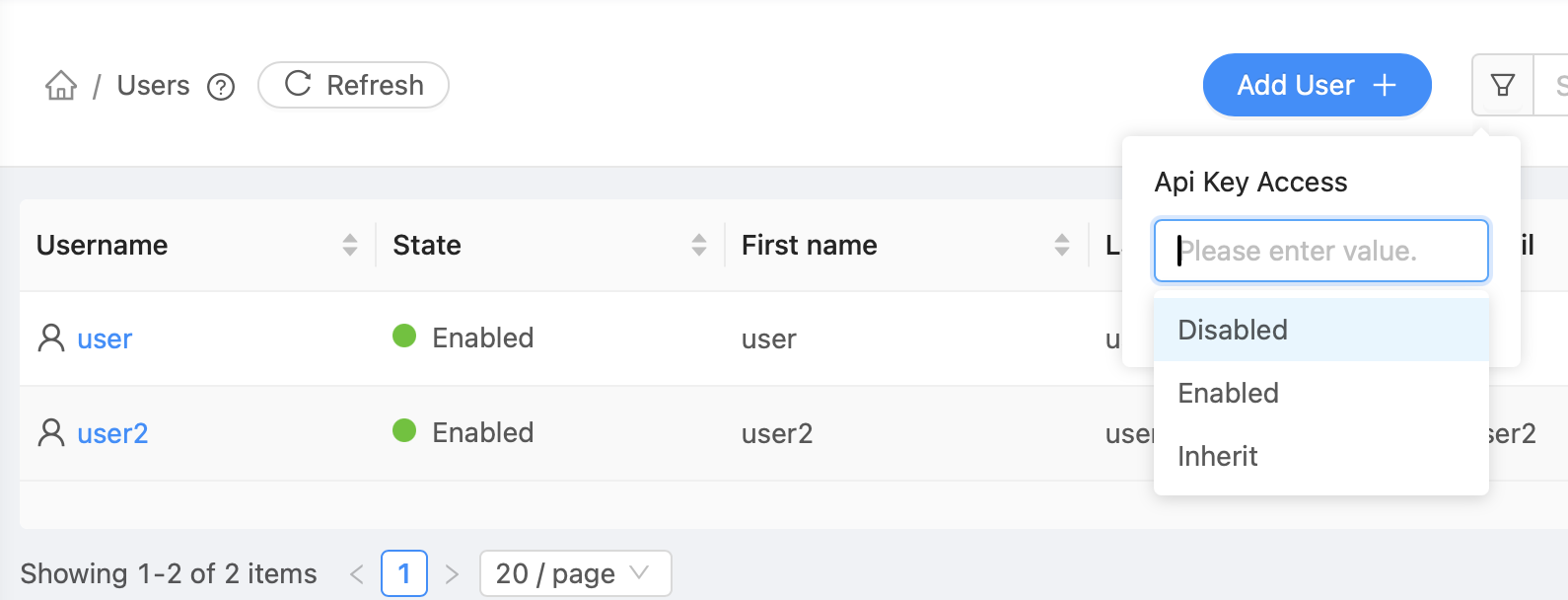1568x600 pixels.
Task: Click the Api Key Access value input field
Action: click(1320, 251)
